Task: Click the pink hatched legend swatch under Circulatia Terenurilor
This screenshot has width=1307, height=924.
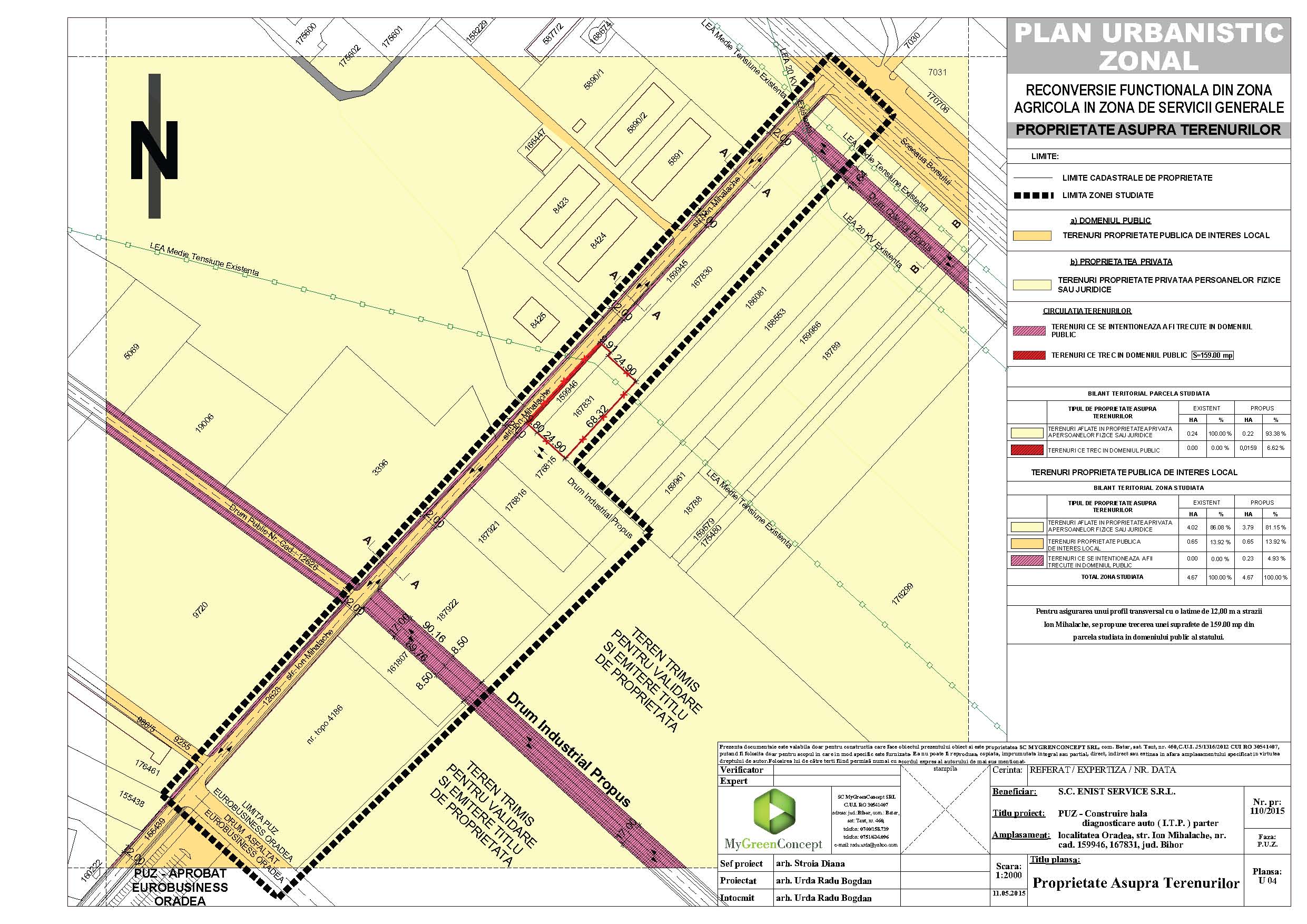Action: pos(1029,331)
